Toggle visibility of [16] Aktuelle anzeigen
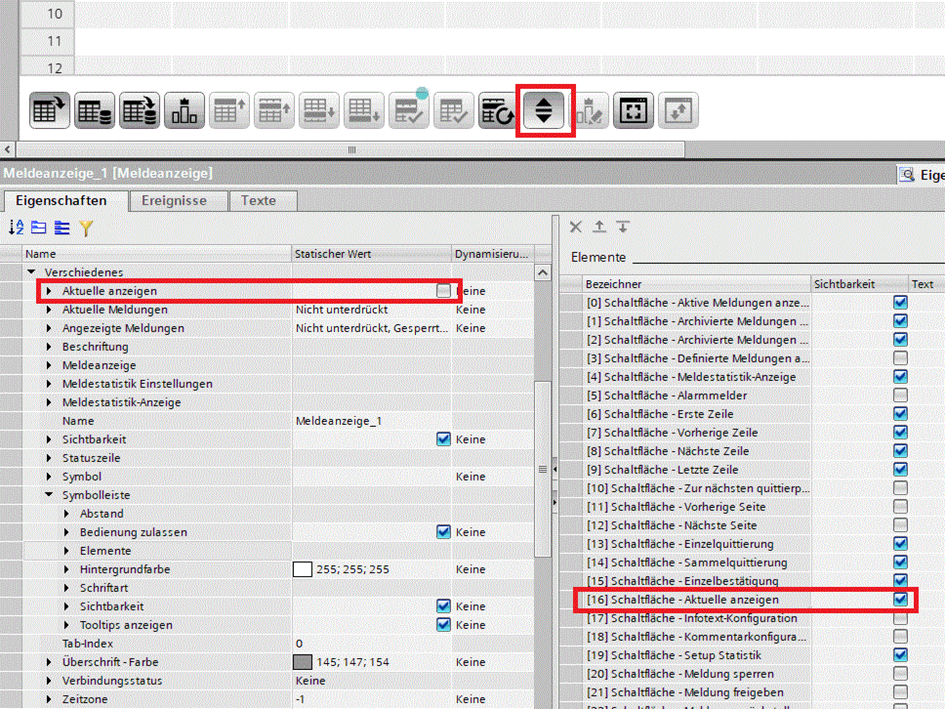945x709 pixels. click(900, 599)
